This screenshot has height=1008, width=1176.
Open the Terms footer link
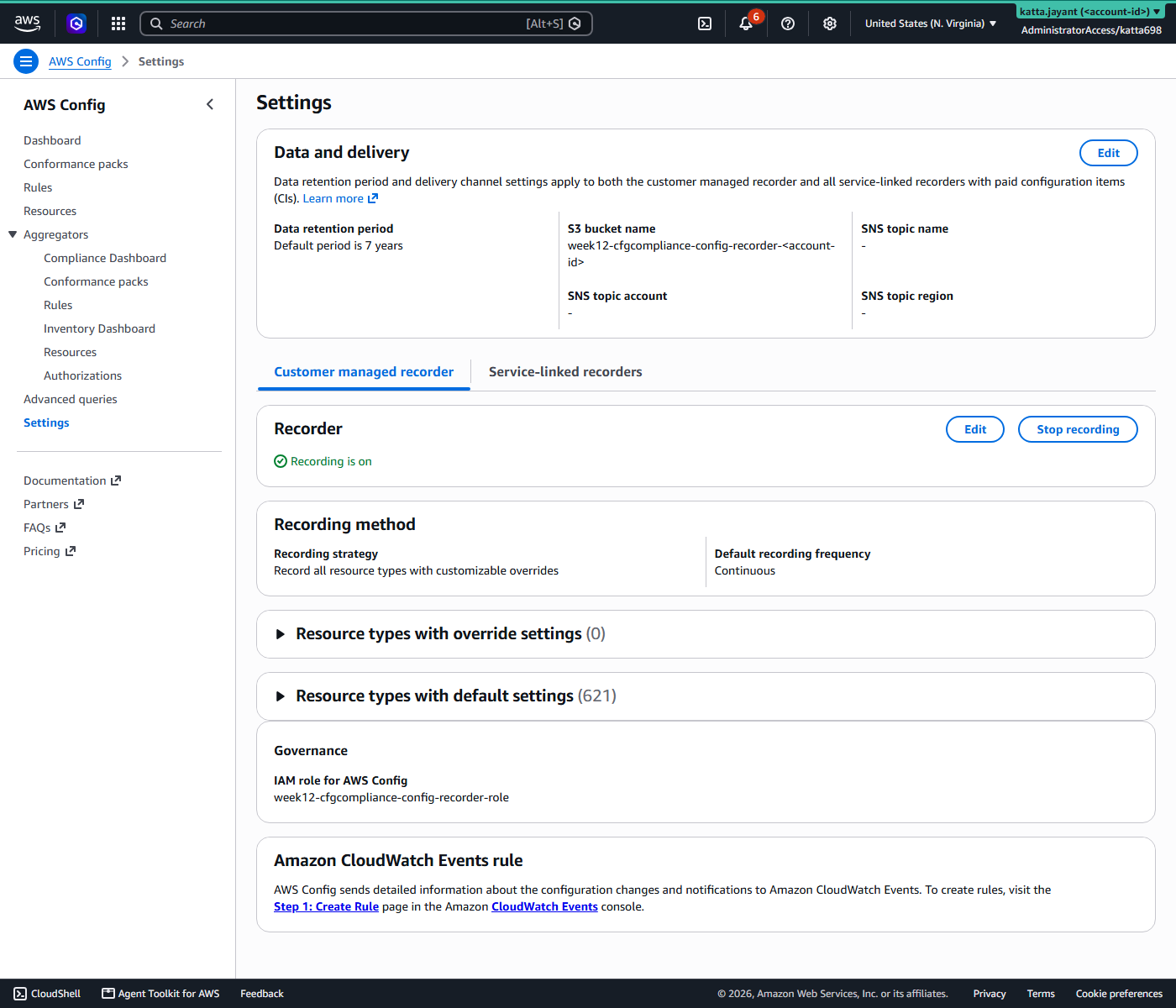click(x=1041, y=994)
